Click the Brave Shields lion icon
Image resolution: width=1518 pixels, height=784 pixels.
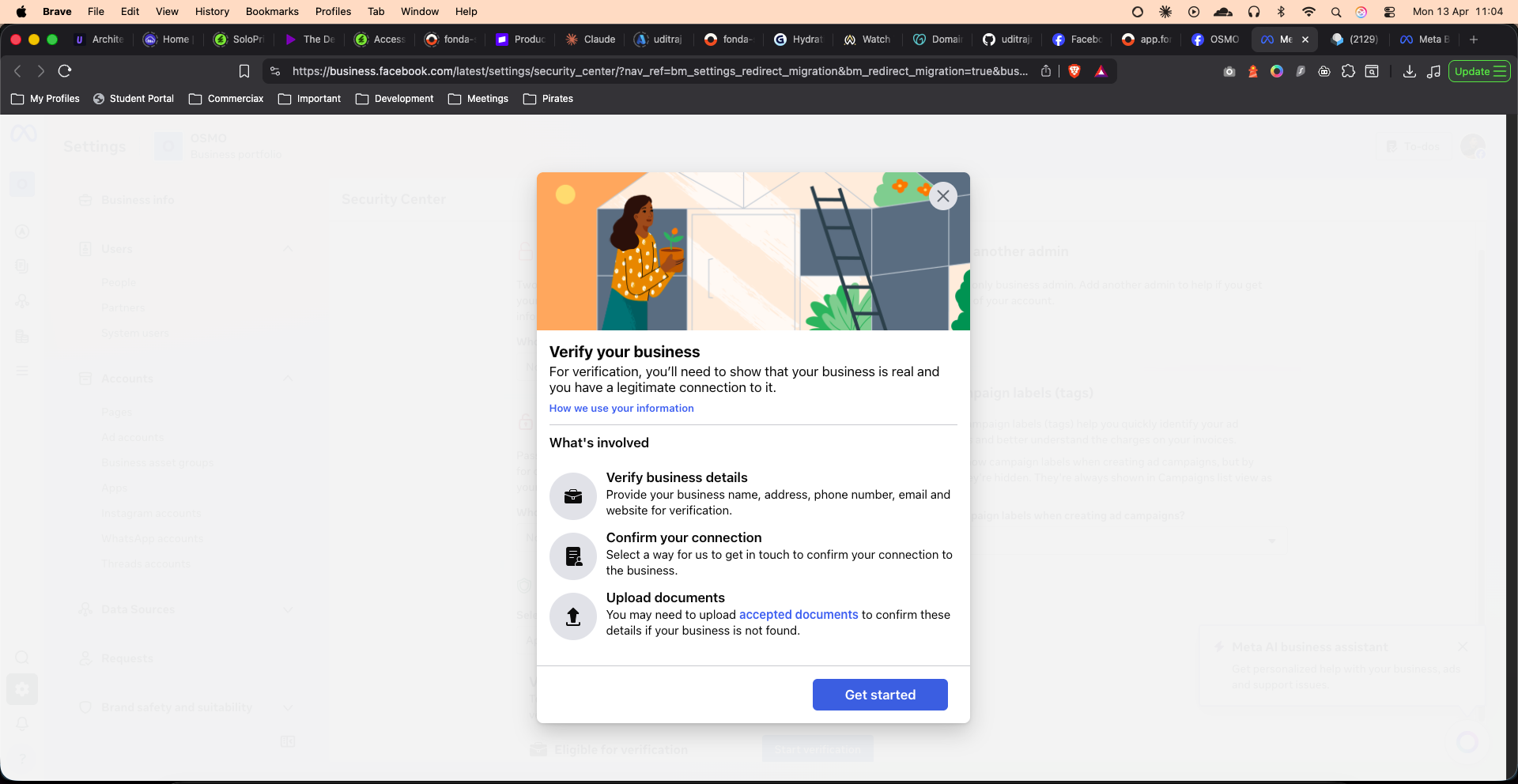[x=1074, y=71]
